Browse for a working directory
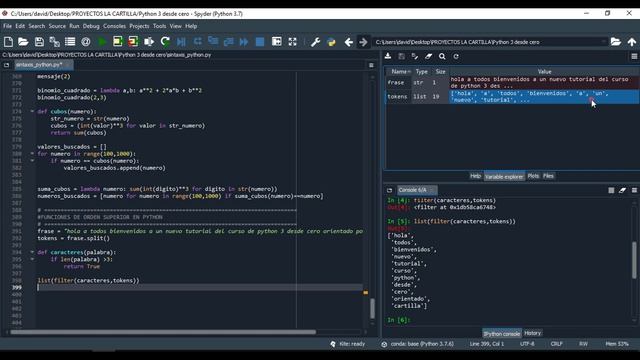 [616, 42]
